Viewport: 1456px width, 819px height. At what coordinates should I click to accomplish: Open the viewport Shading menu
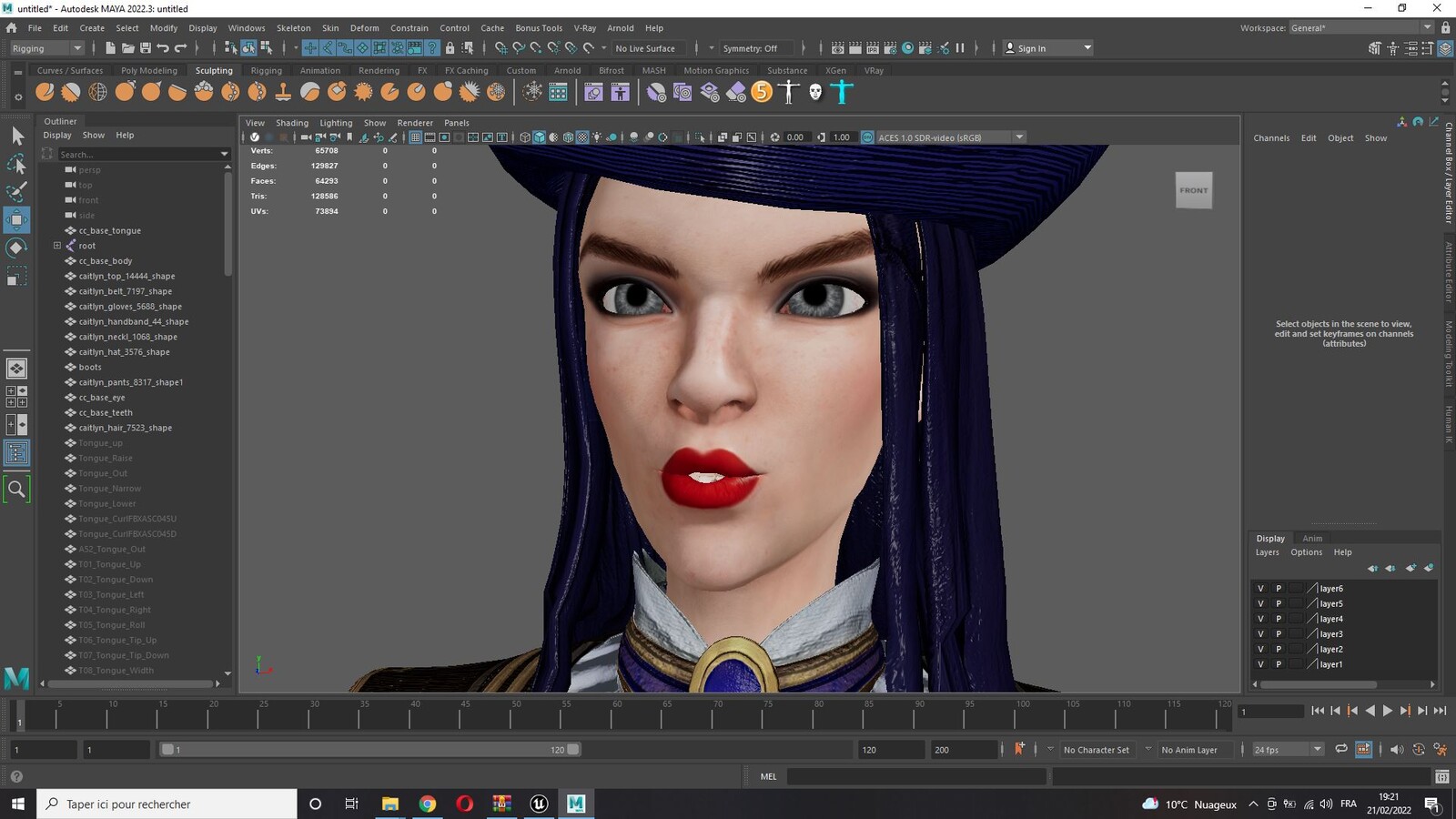pyautogui.click(x=292, y=123)
